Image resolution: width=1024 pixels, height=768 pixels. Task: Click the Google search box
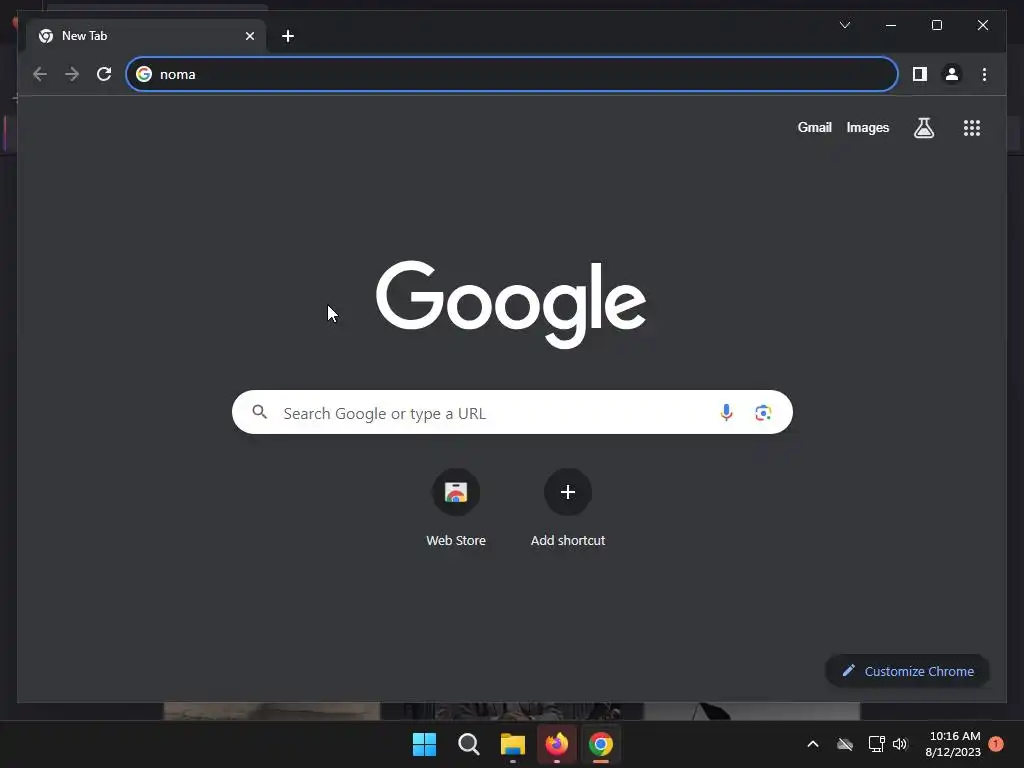tap(512, 413)
